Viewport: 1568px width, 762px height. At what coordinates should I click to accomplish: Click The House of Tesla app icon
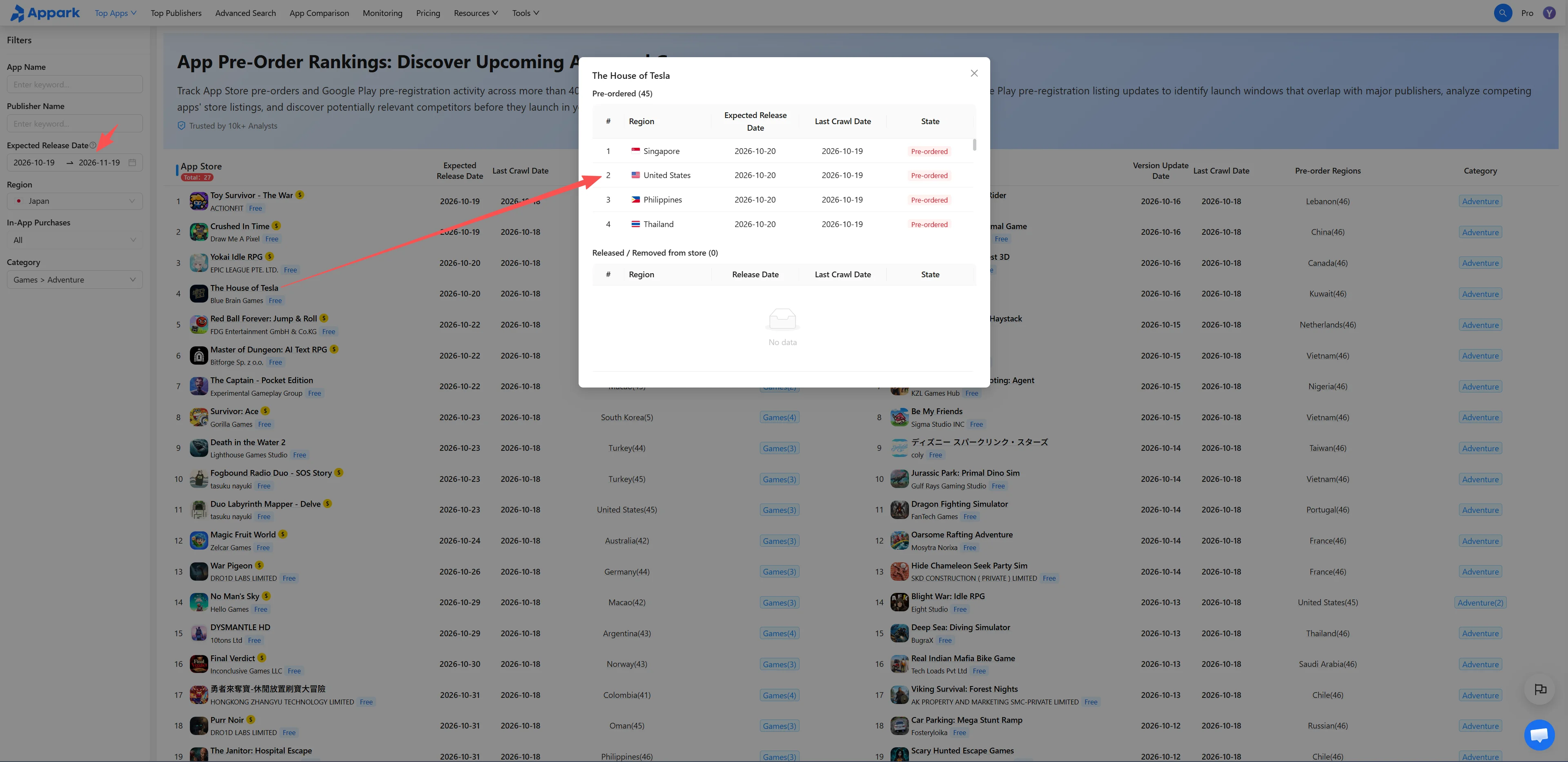[x=198, y=294]
